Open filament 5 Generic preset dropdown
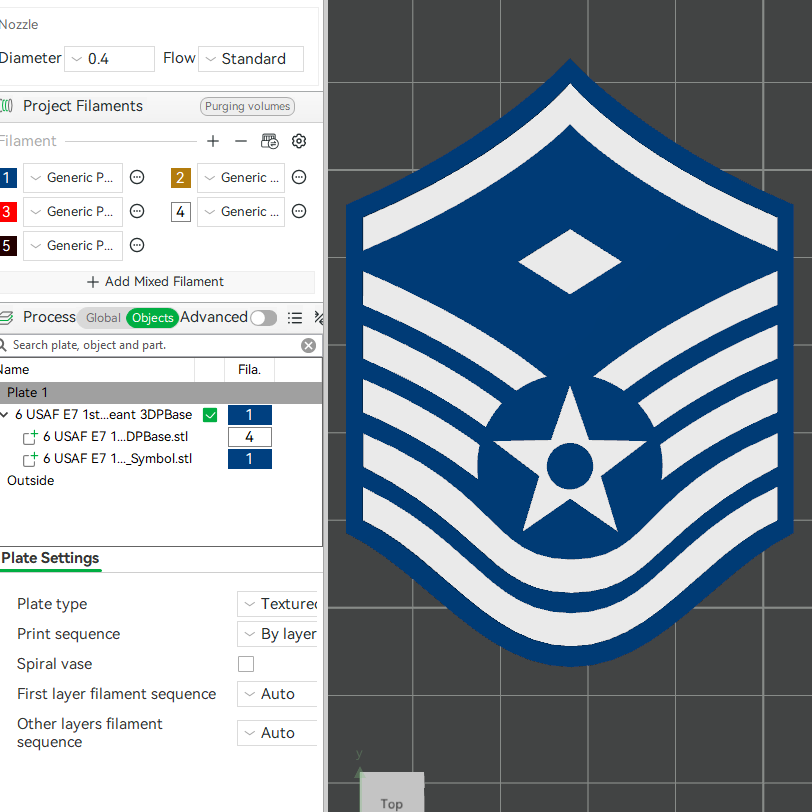This screenshot has width=812, height=812. point(73,245)
